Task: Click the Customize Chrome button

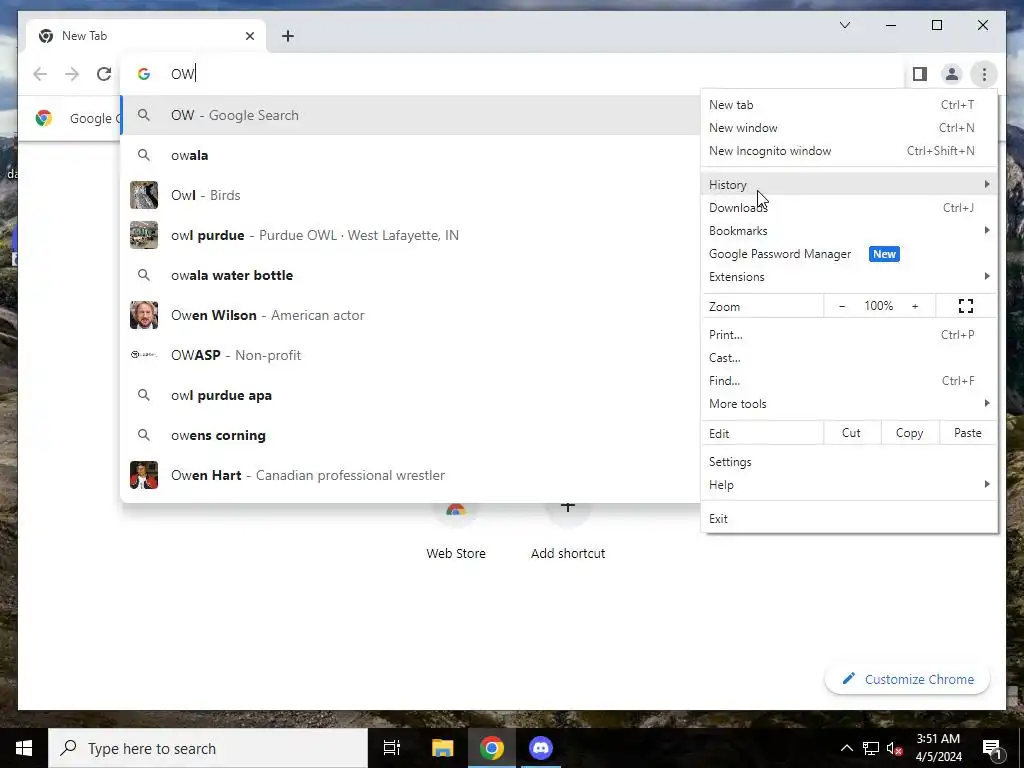Action: coord(907,679)
